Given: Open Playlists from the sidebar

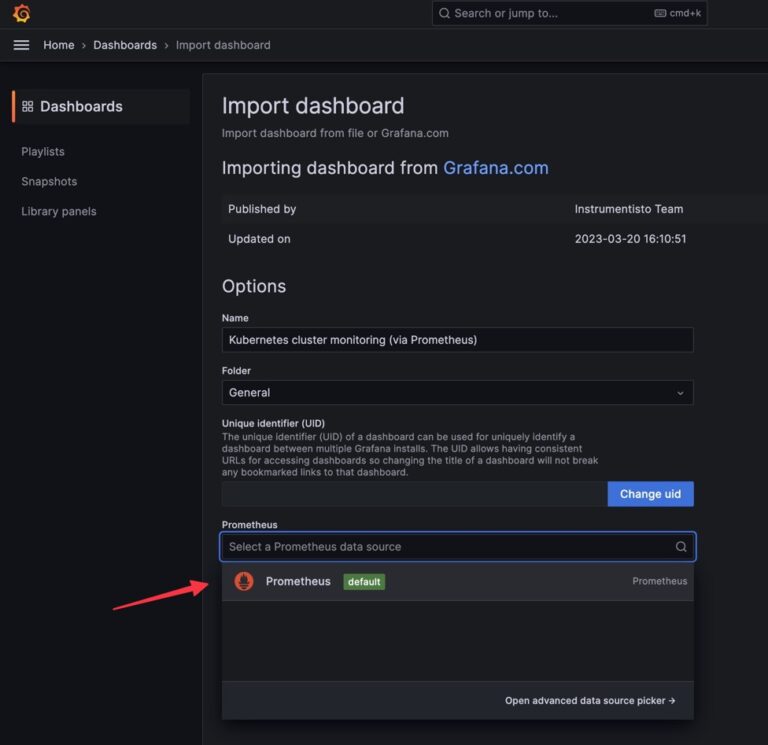Looking at the screenshot, I should pyautogui.click(x=43, y=151).
